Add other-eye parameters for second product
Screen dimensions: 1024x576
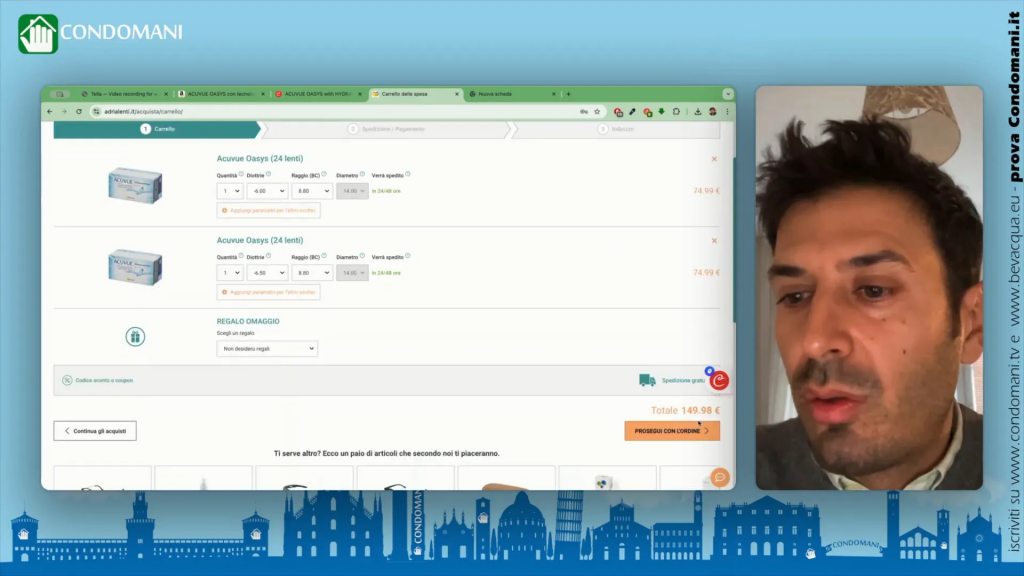tap(268, 292)
